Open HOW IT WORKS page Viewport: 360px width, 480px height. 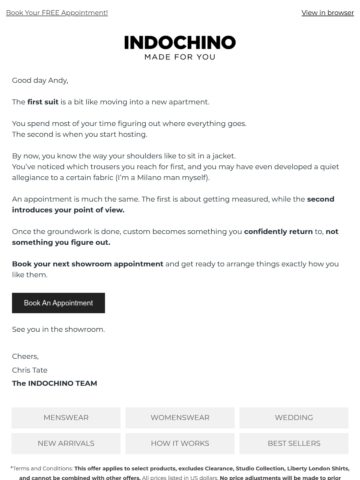180,443
